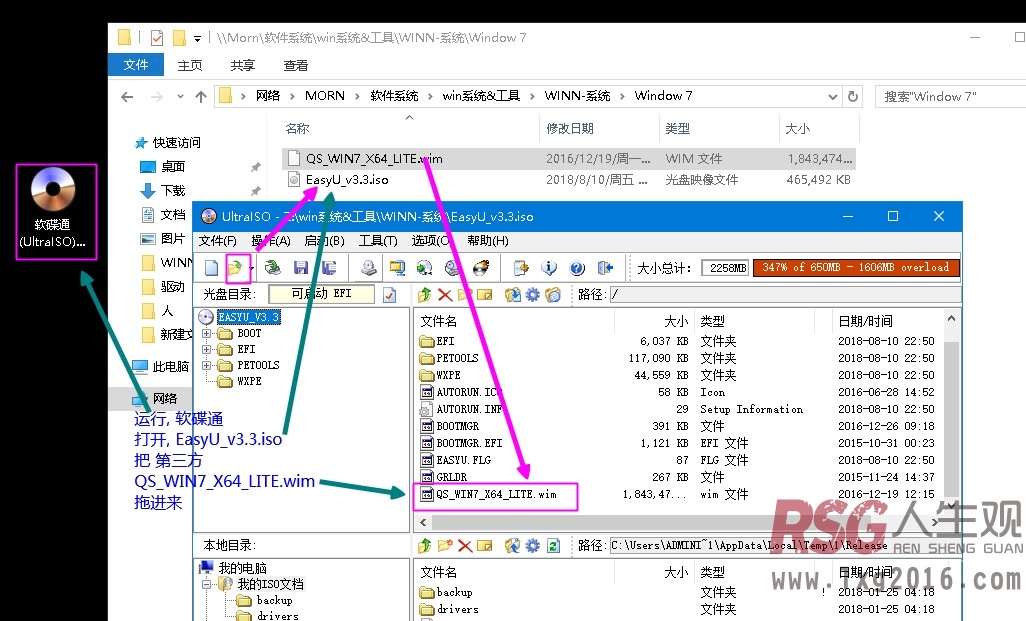Click the Convert disc image icon
The image size is (1026, 621).
pyautogui.click(x=425, y=268)
